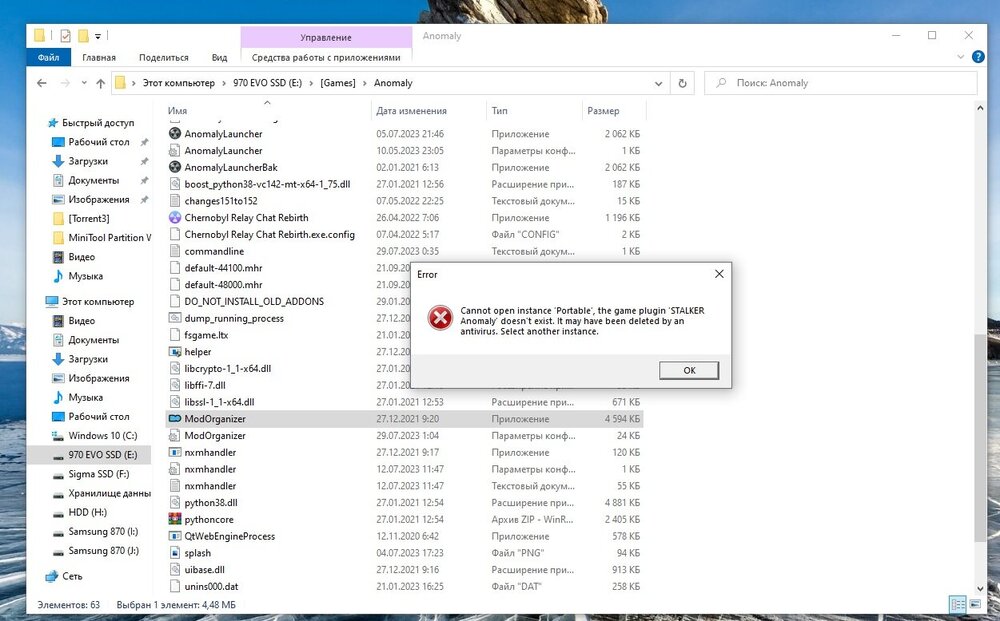Open Быстрый доступ in navigation pane

pos(98,122)
